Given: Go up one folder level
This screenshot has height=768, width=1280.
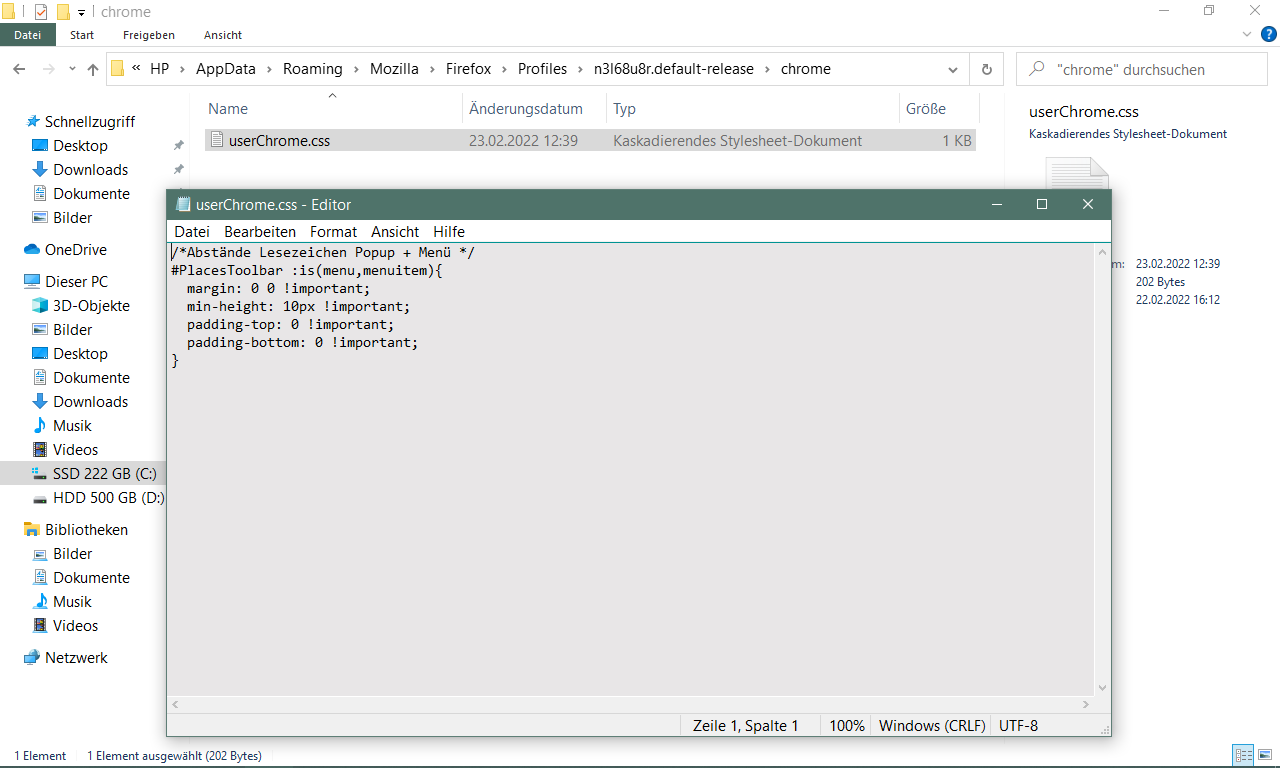Looking at the screenshot, I should [x=93, y=69].
